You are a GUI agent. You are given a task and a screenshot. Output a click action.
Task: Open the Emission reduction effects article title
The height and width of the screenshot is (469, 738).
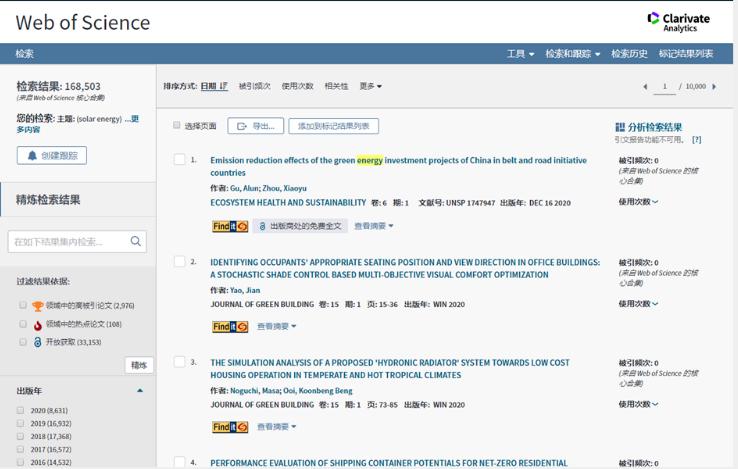(398, 166)
